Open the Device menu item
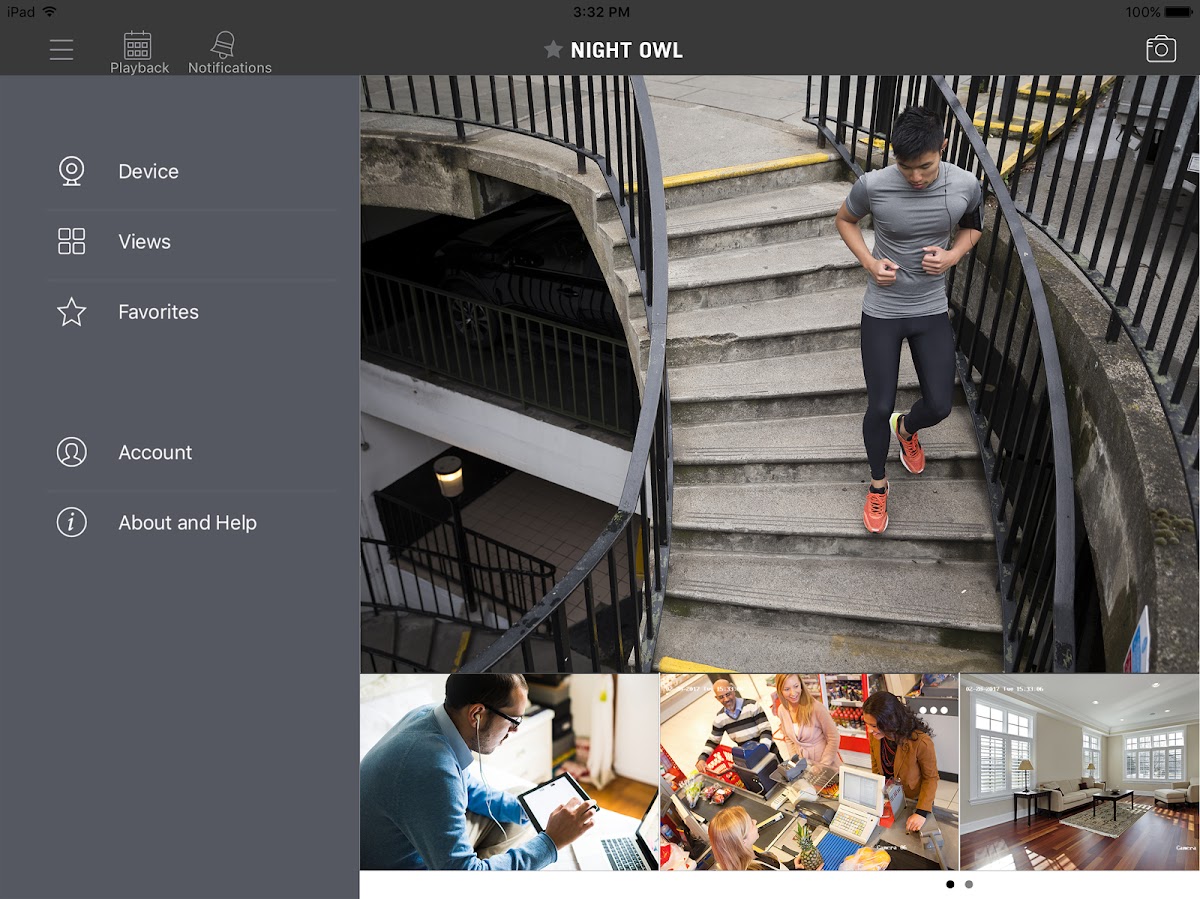Viewport: 1200px width, 899px height. coord(148,171)
